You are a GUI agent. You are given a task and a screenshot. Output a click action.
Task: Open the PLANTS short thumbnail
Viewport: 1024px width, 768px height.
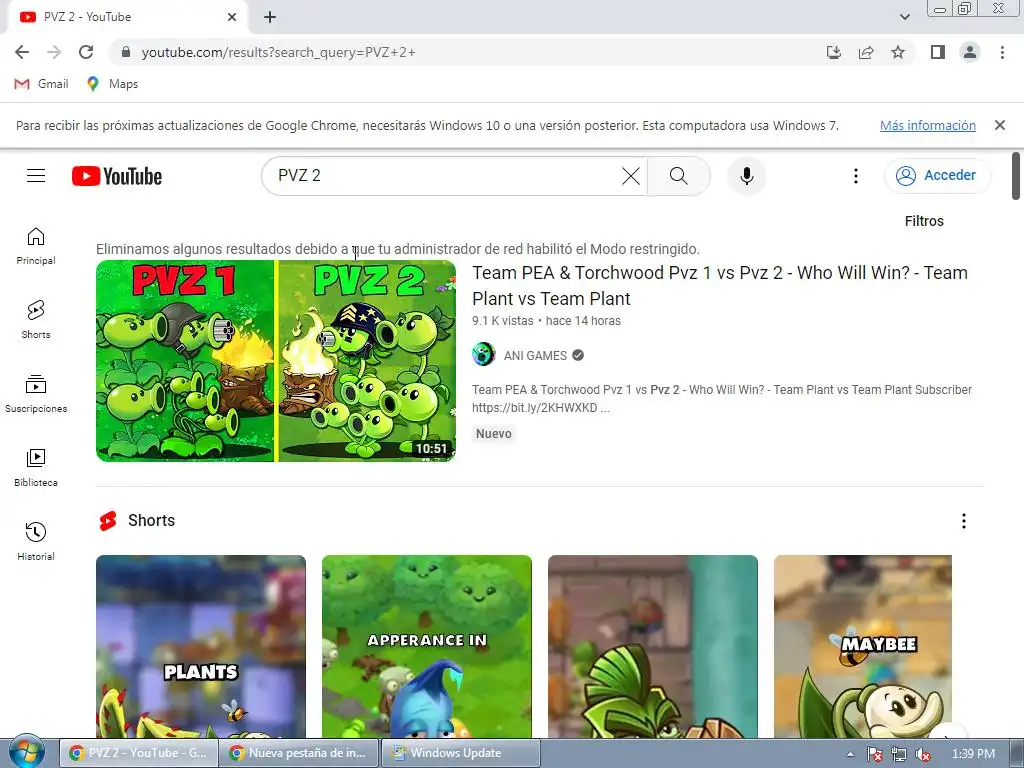200,647
